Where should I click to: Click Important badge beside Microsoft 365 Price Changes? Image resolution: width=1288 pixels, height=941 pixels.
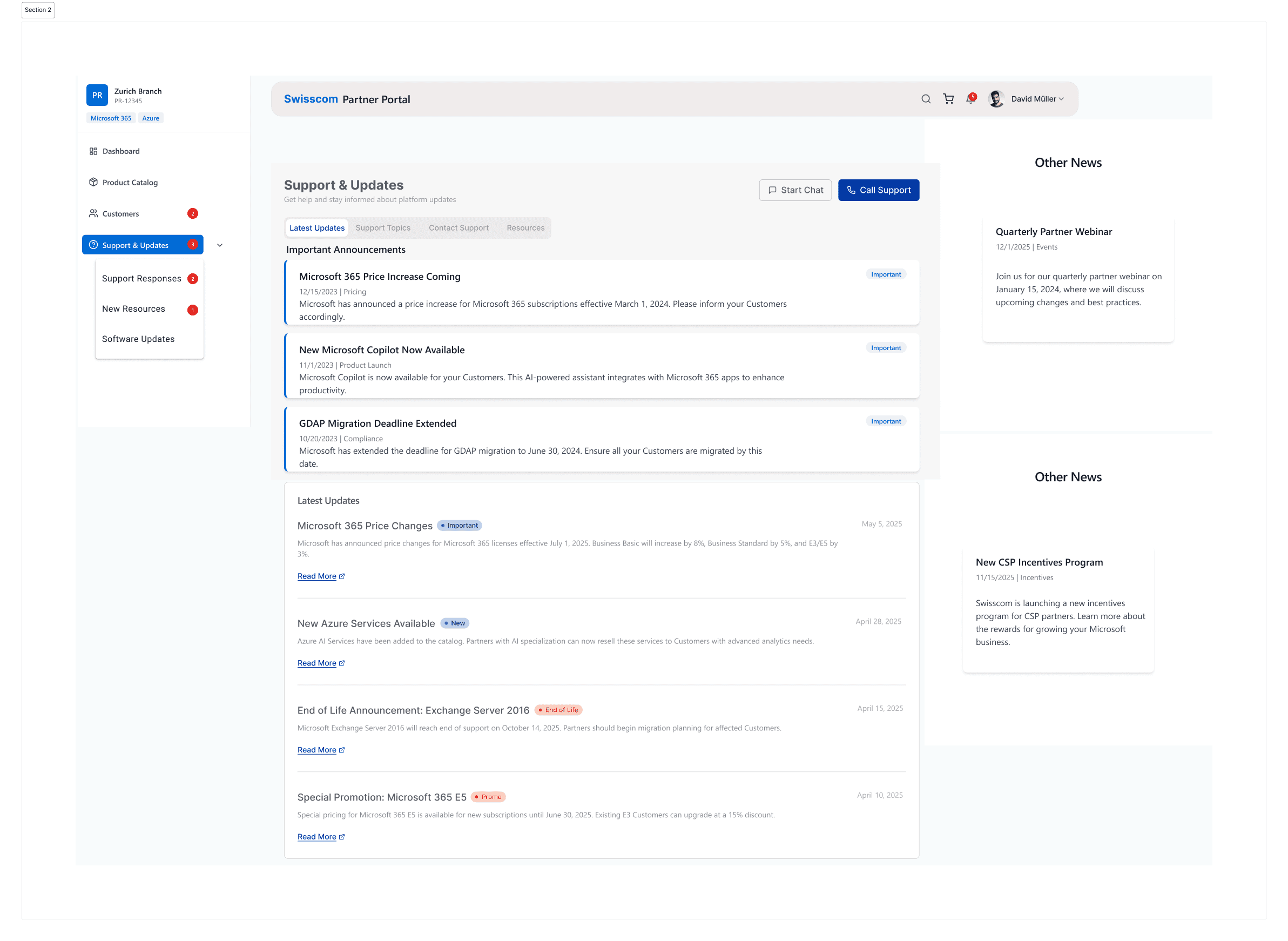point(459,526)
